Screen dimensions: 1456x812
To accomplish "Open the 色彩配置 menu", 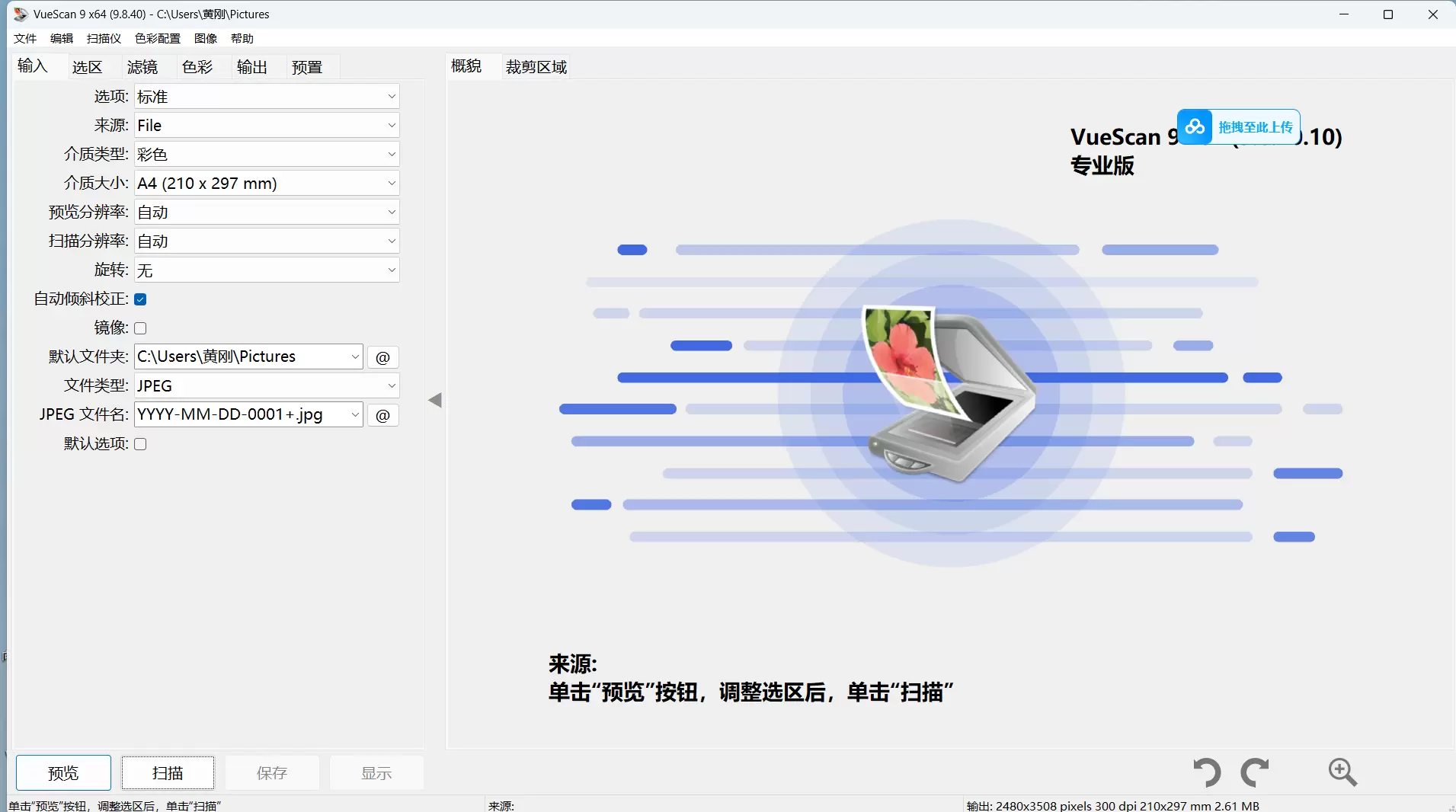I will [158, 38].
